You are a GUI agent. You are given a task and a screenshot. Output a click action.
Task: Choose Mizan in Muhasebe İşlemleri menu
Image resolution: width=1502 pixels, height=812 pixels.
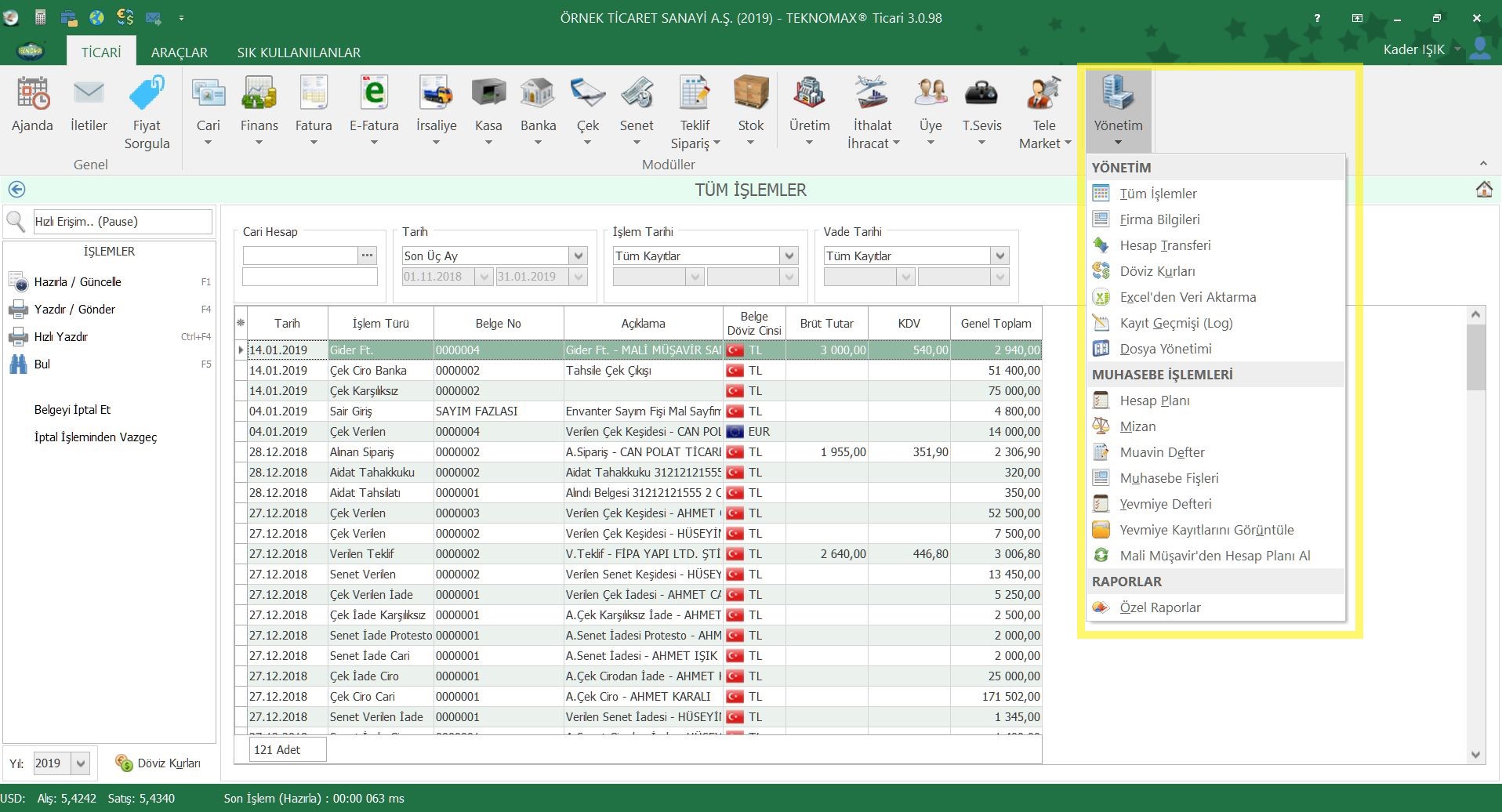[1137, 426]
